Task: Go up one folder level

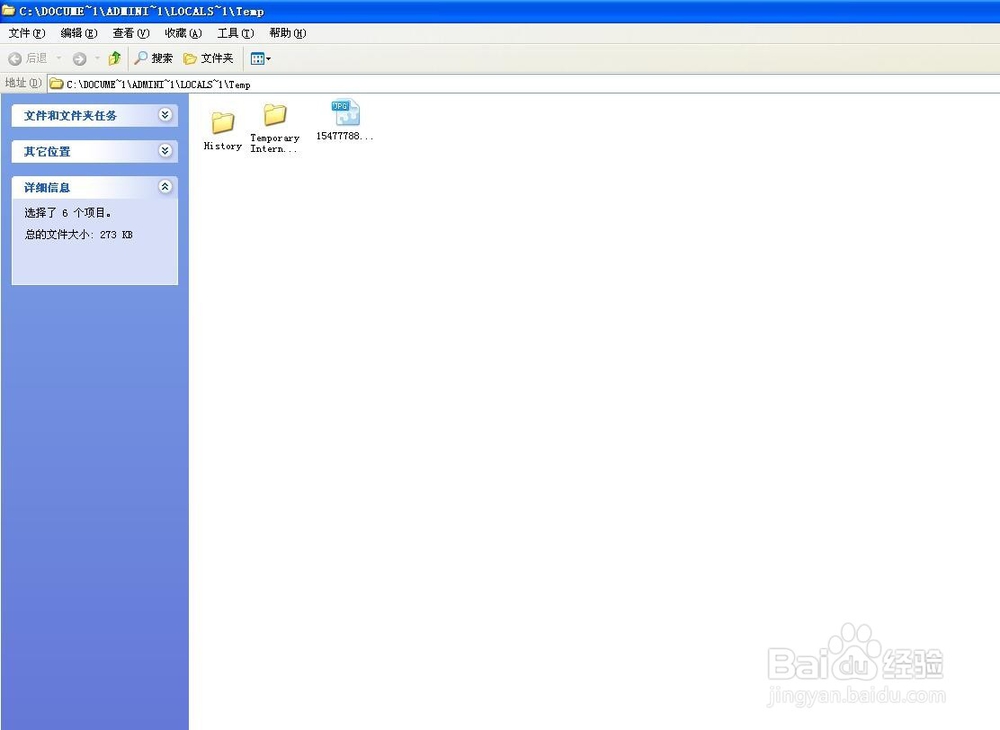Action: point(115,59)
